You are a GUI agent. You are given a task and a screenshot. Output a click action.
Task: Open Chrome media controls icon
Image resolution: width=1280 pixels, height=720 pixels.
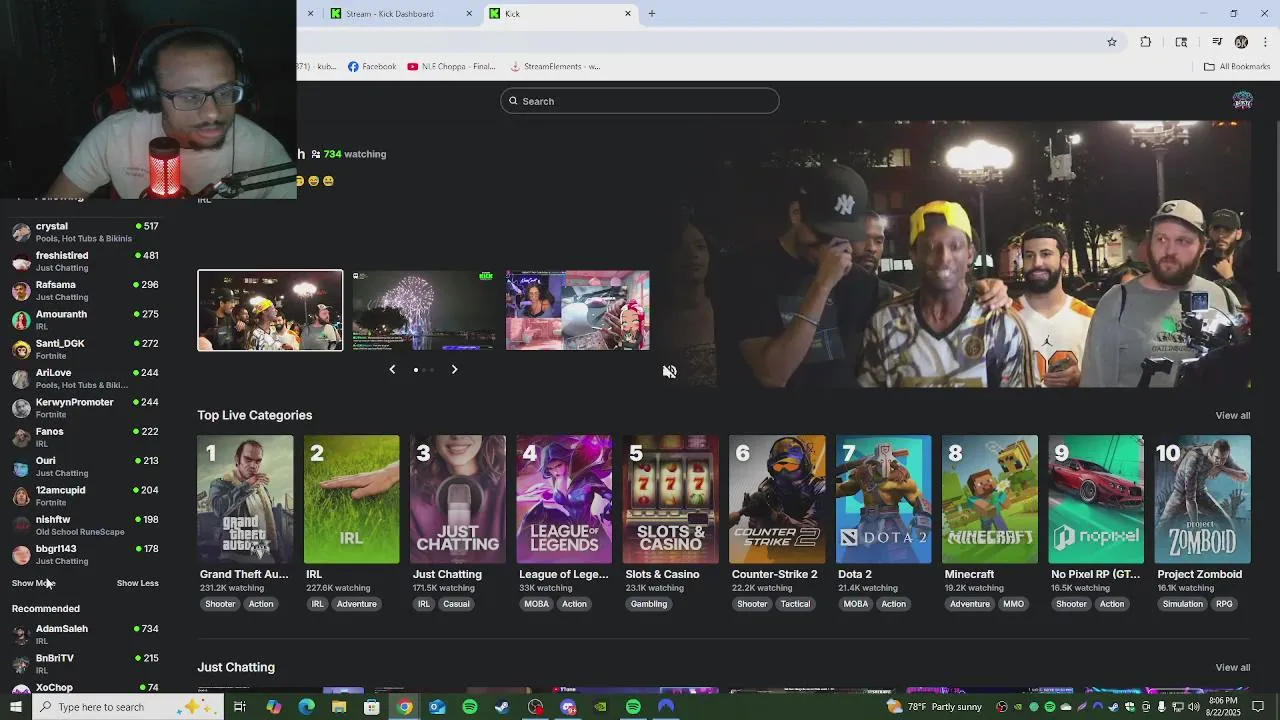click(x=1217, y=42)
